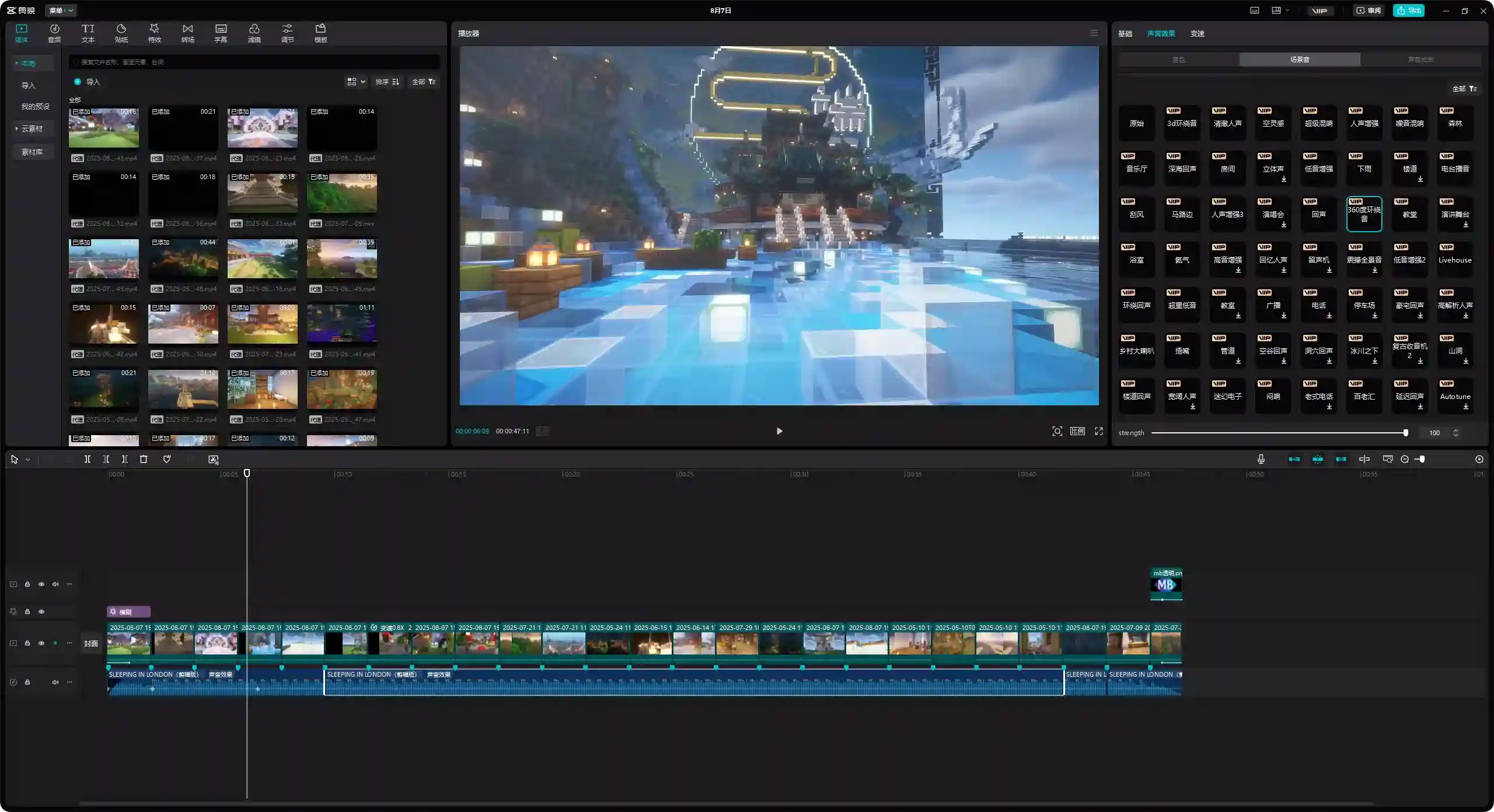This screenshot has height=812, width=1494.
Task: Collapse the 本地 section in the sidebar
Action: pos(16,63)
